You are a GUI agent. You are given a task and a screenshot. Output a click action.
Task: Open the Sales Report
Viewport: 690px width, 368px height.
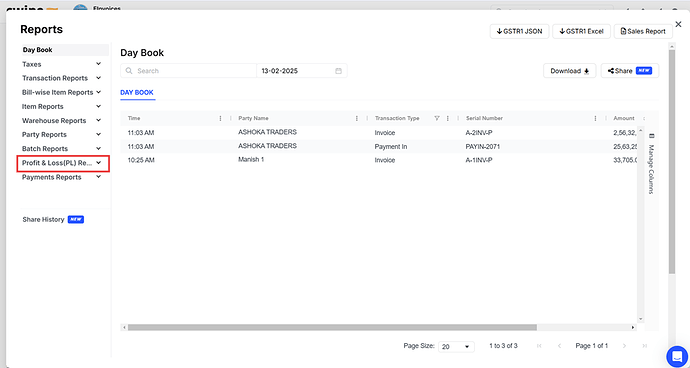[x=643, y=32]
